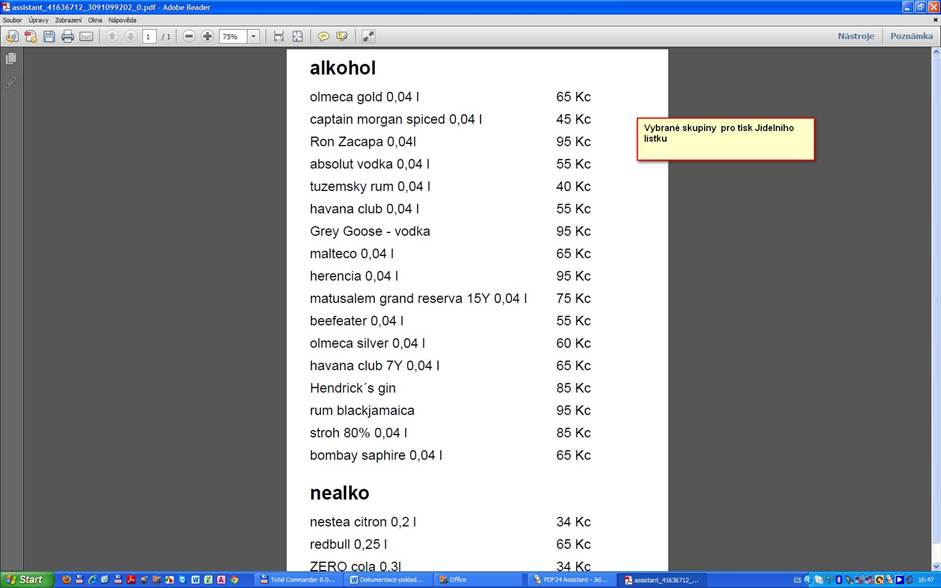Open the Poznámka pane

(912, 36)
